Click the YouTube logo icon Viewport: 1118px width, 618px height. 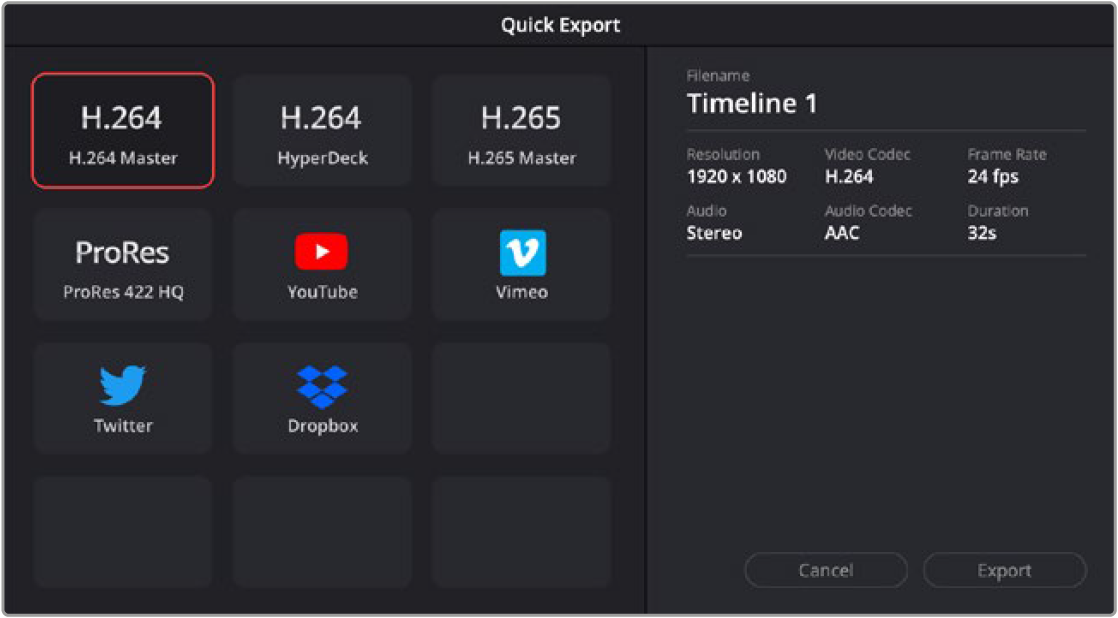tap(322, 252)
